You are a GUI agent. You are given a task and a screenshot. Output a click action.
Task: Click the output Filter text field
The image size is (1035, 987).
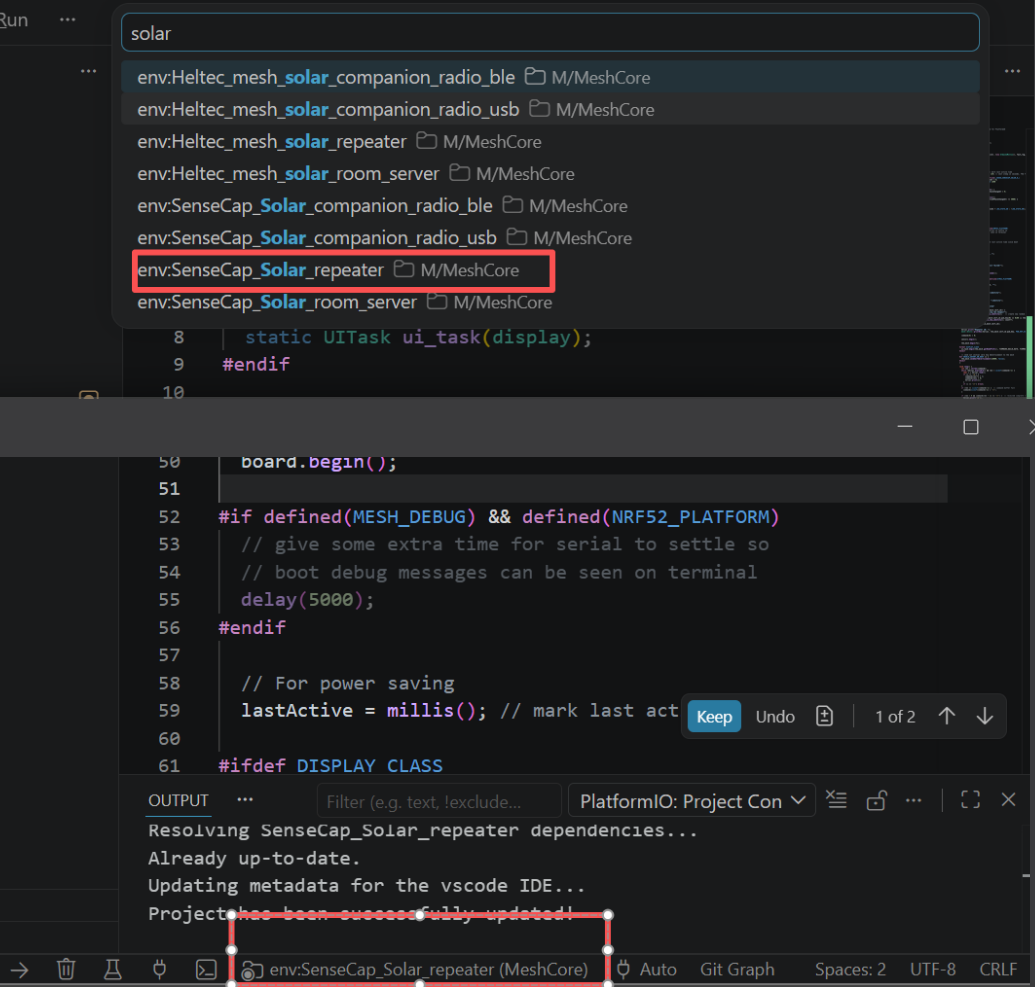[439, 801]
